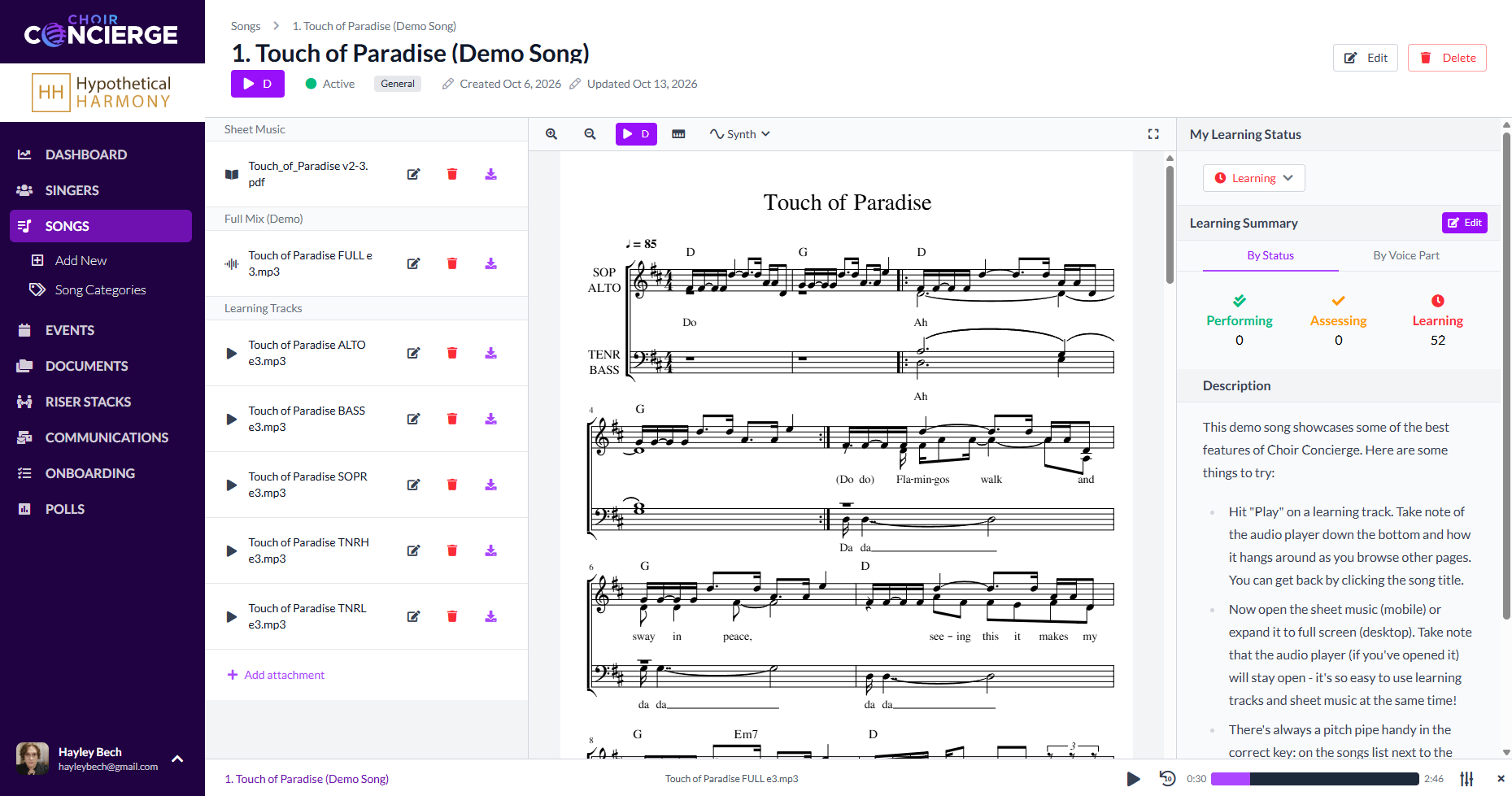1512x796 pixels.
Task: Open Song Categories in sidebar
Action: (101, 289)
